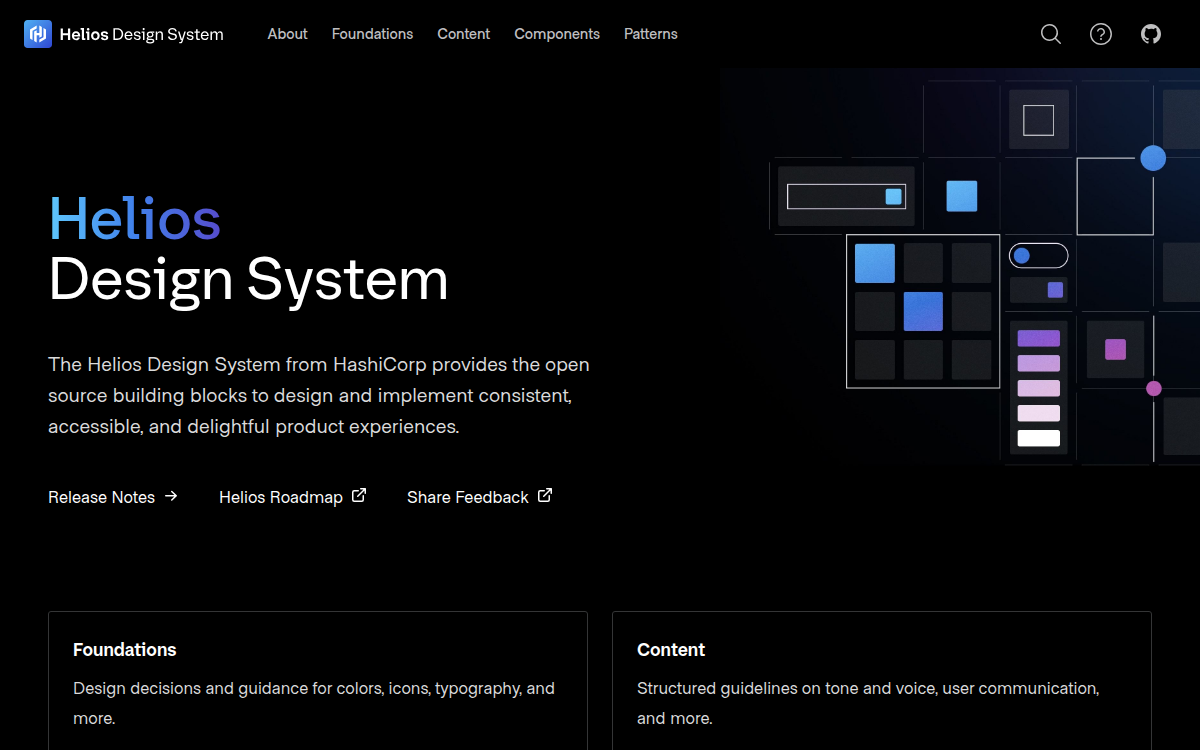The width and height of the screenshot is (1200, 750).
Task: Open the Foundations card
Action: 318,681
